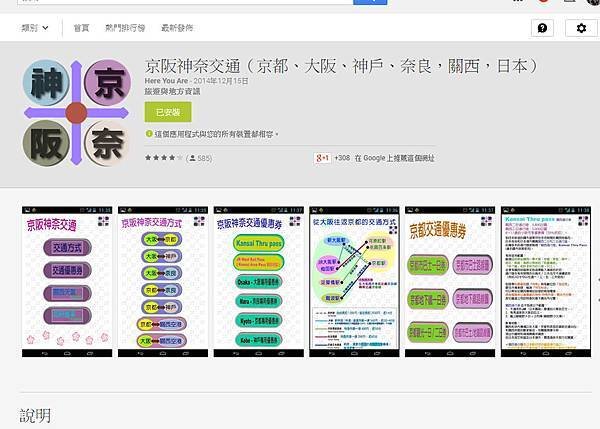Go to the 首頁 home tab

coord(81,28)
